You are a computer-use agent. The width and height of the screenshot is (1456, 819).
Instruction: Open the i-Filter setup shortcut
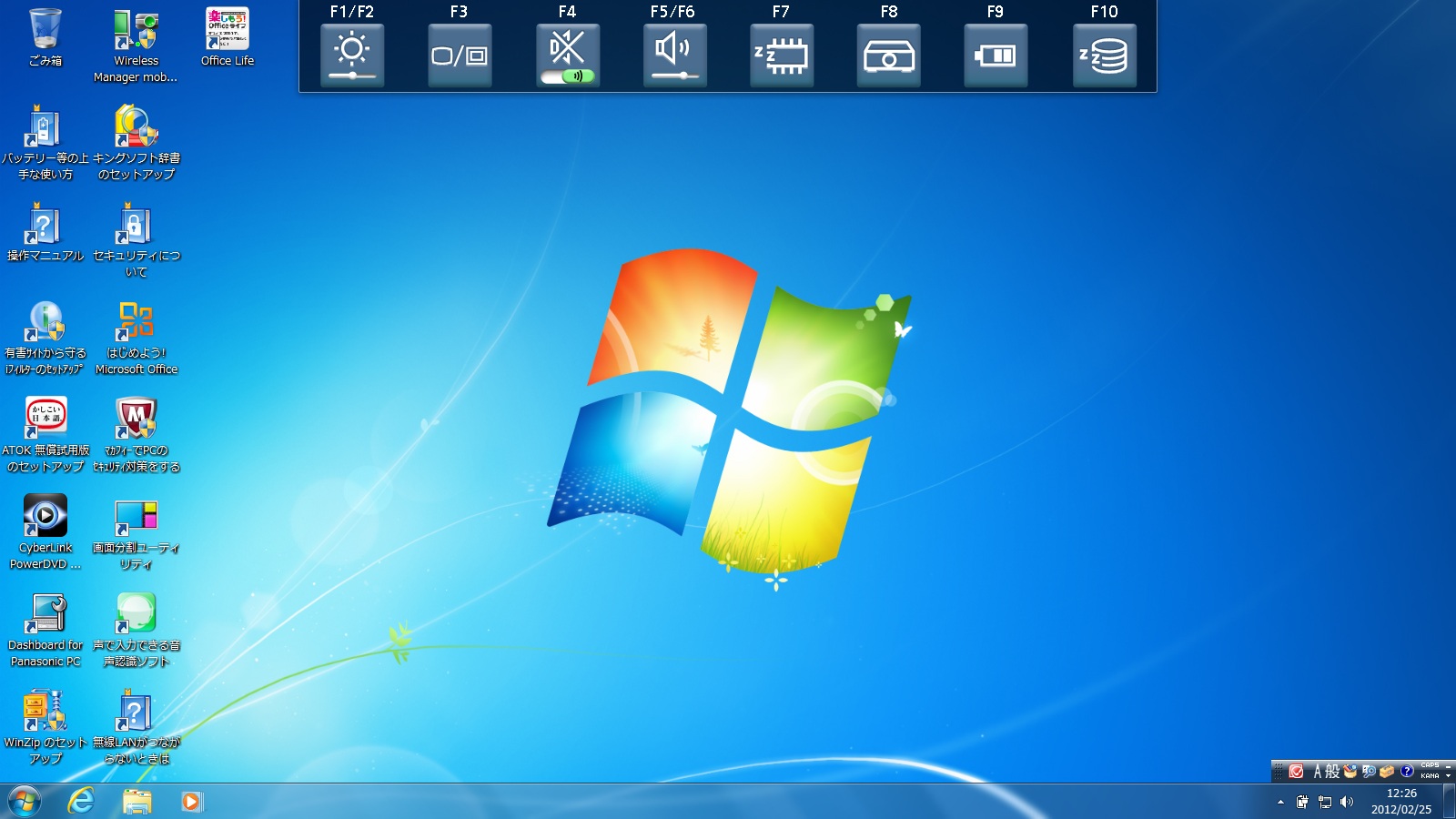coord(45,339)
